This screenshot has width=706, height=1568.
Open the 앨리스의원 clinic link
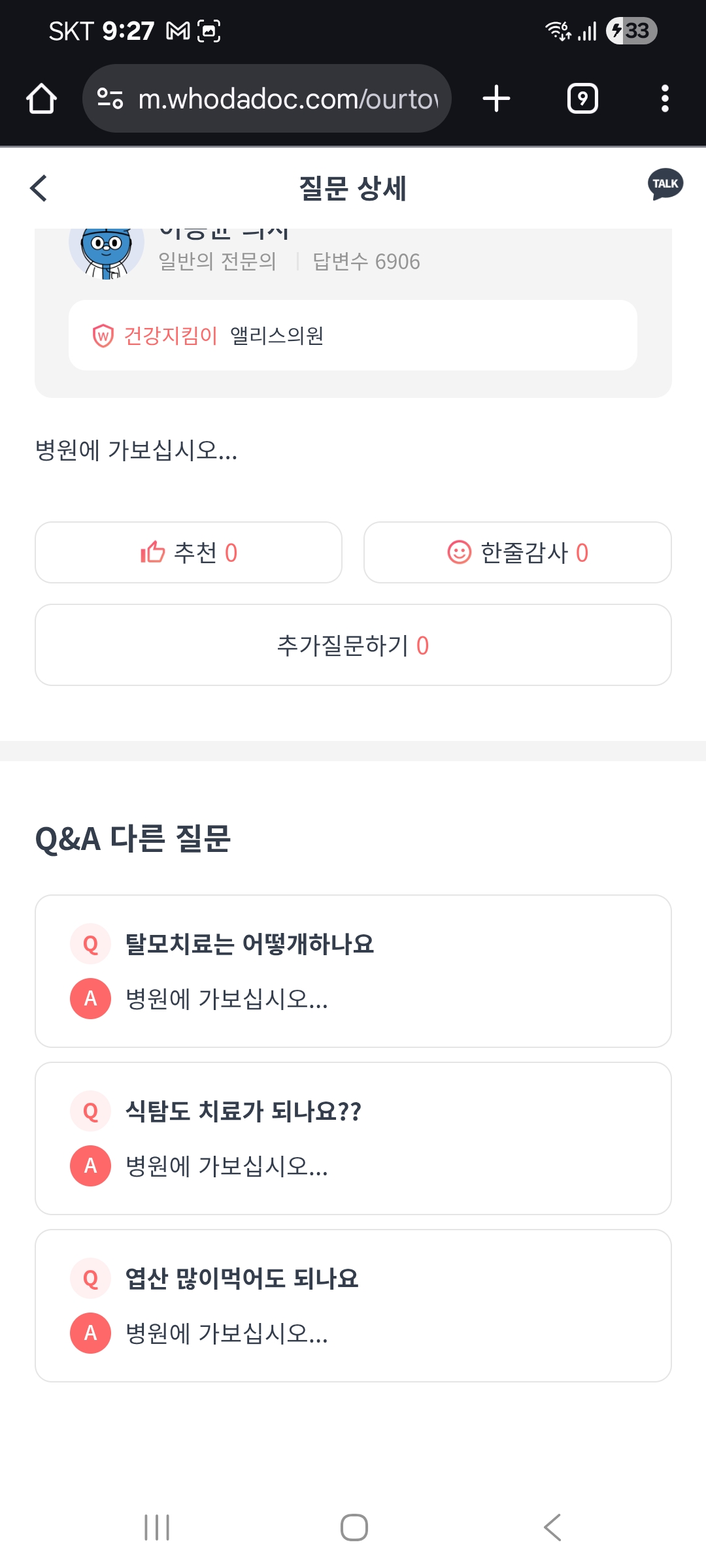(277, 335)
